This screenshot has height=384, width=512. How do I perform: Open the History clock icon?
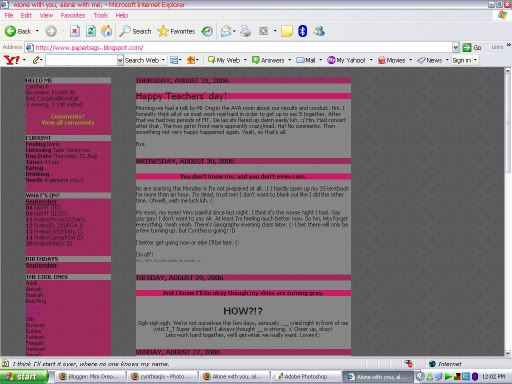(x=207, y=31)
